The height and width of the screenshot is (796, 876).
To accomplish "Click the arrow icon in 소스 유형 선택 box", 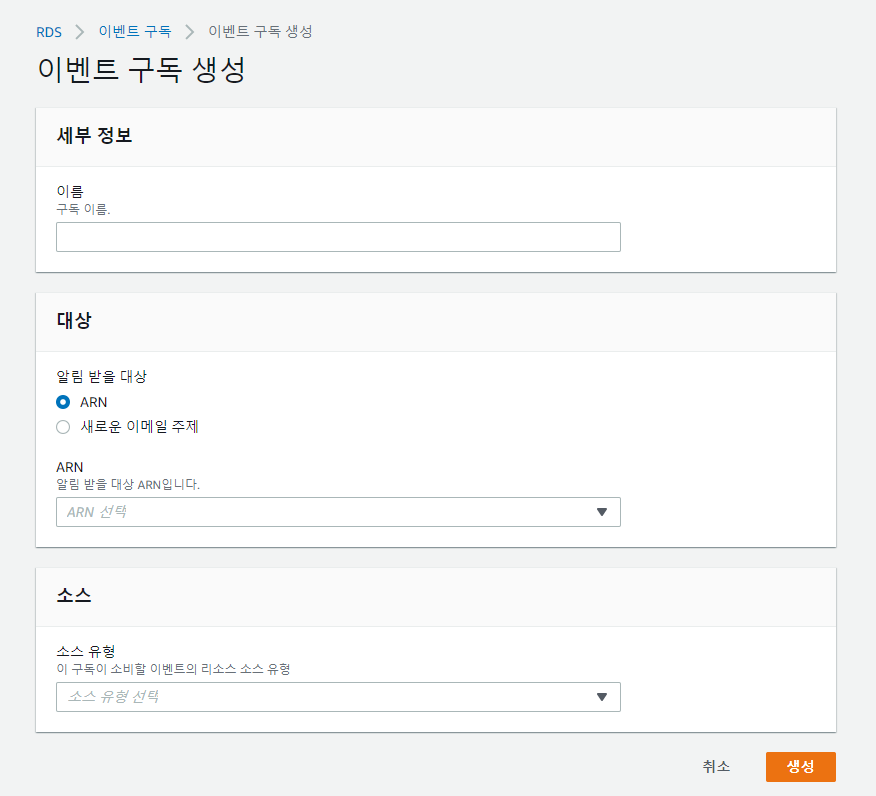I will (601, 697).
